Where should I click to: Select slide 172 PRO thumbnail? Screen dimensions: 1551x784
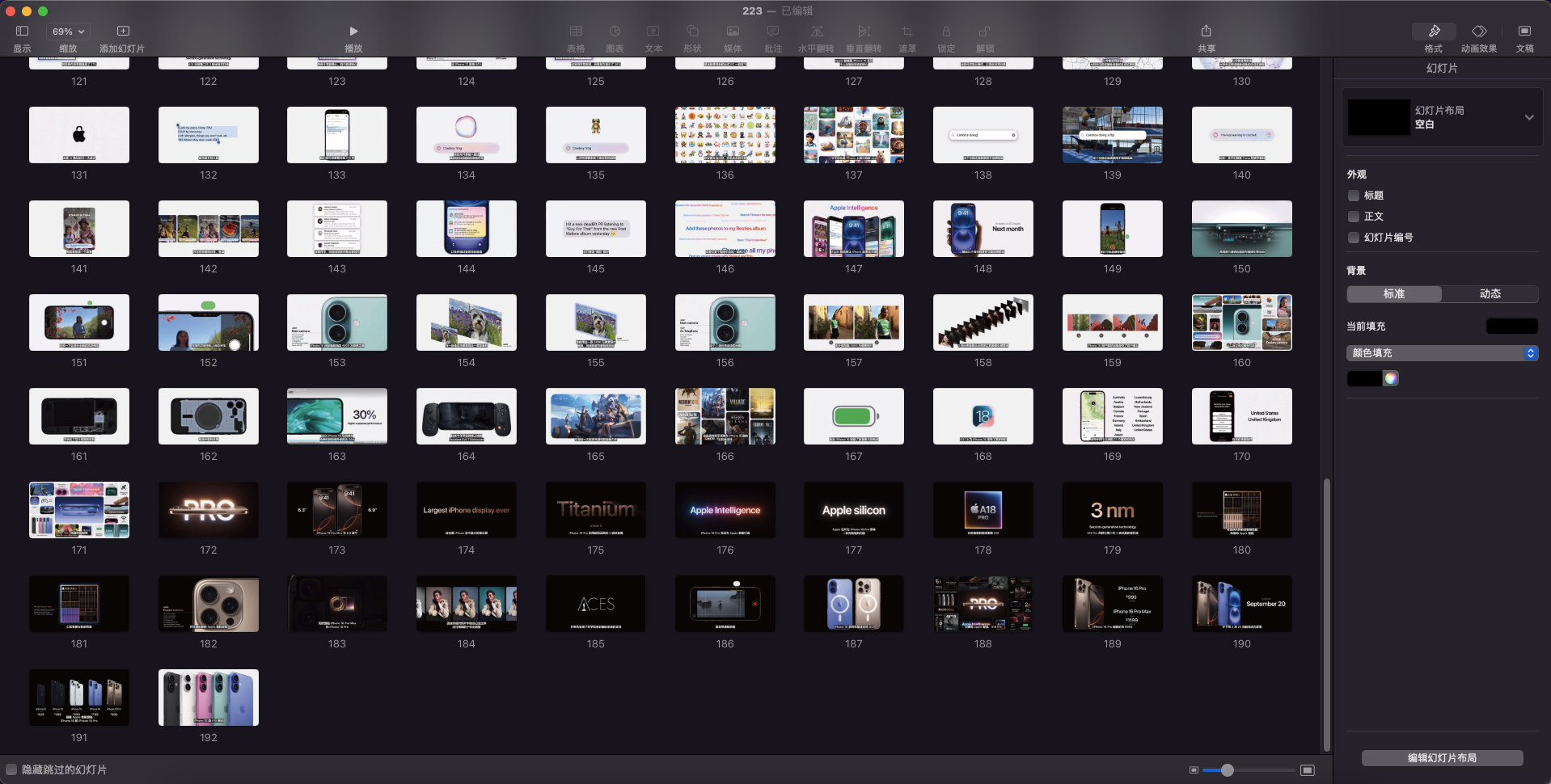209,510
